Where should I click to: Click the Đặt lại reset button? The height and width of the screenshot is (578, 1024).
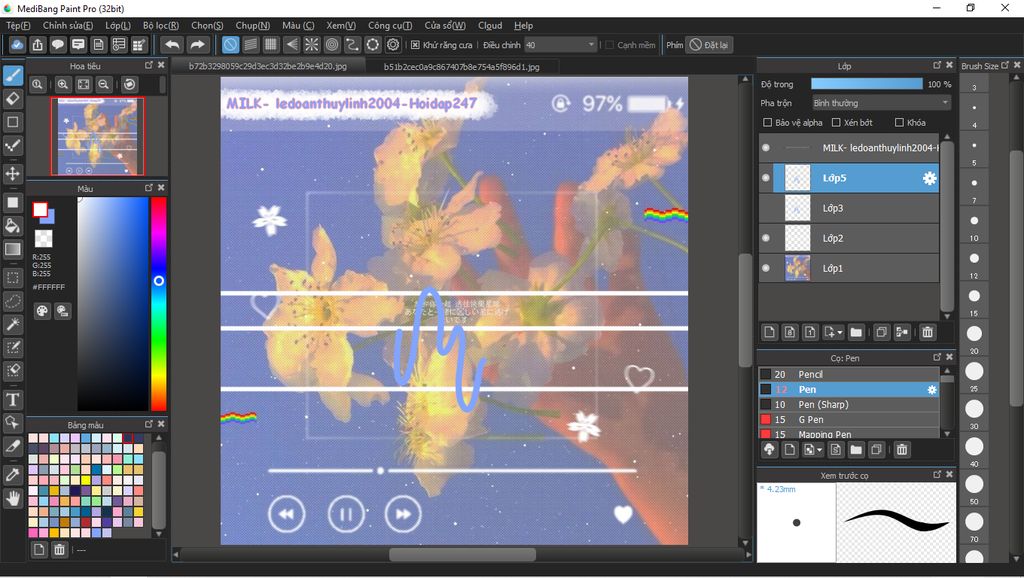(x=709, y=45)
